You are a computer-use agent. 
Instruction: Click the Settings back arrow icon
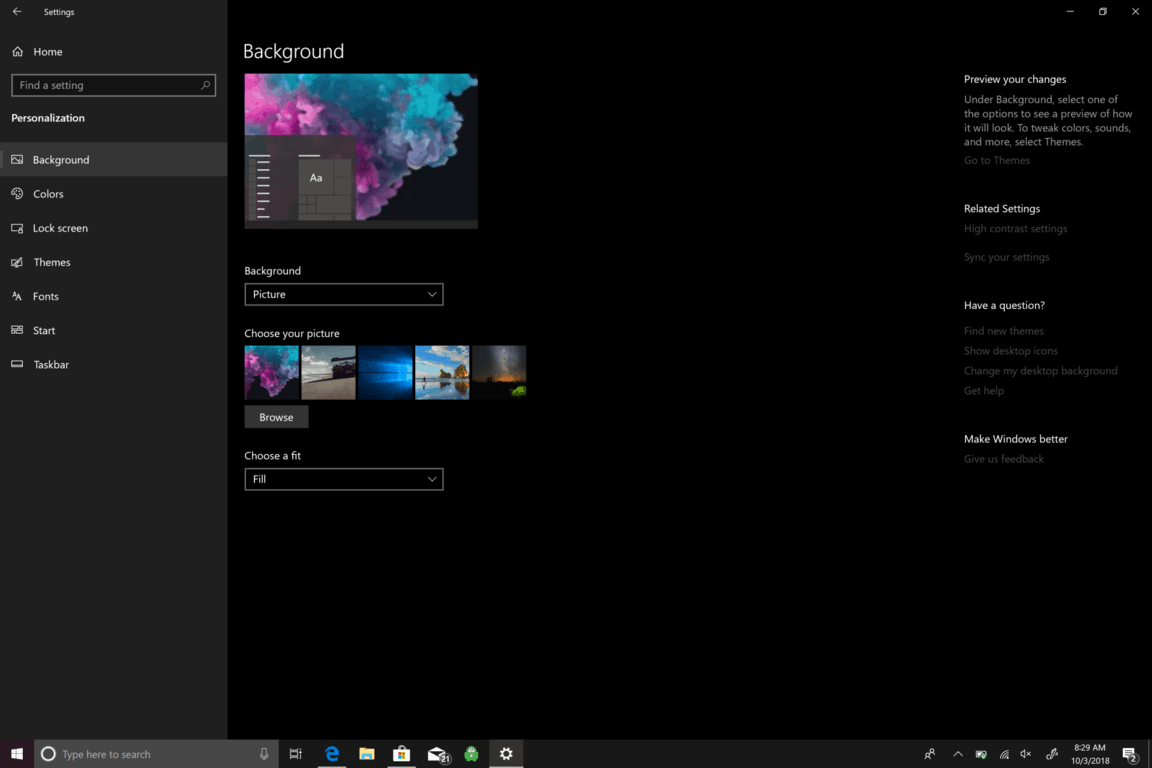pos(17,12)
